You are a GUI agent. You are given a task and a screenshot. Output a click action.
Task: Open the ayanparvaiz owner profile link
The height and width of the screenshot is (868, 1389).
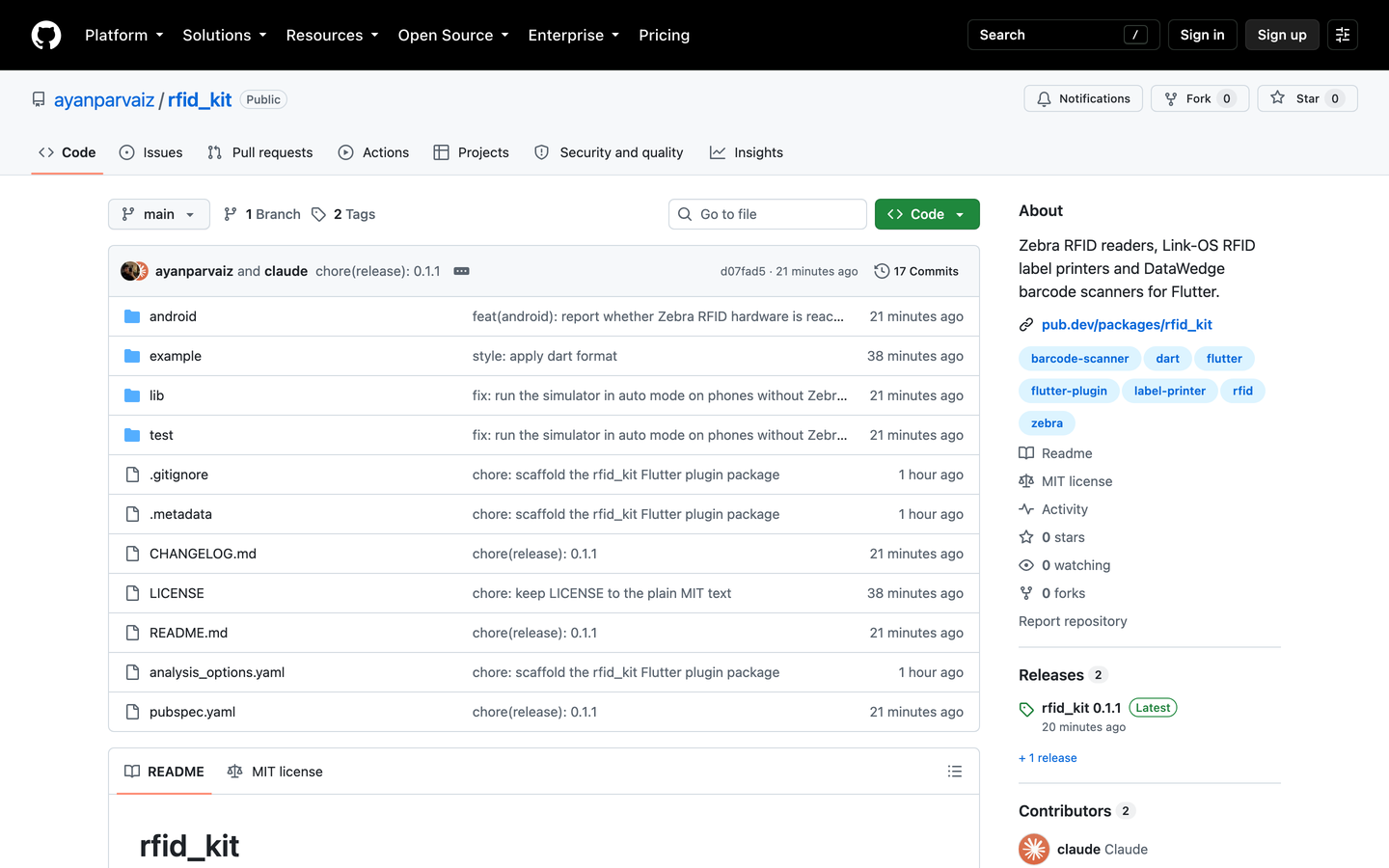pos(104,99)
